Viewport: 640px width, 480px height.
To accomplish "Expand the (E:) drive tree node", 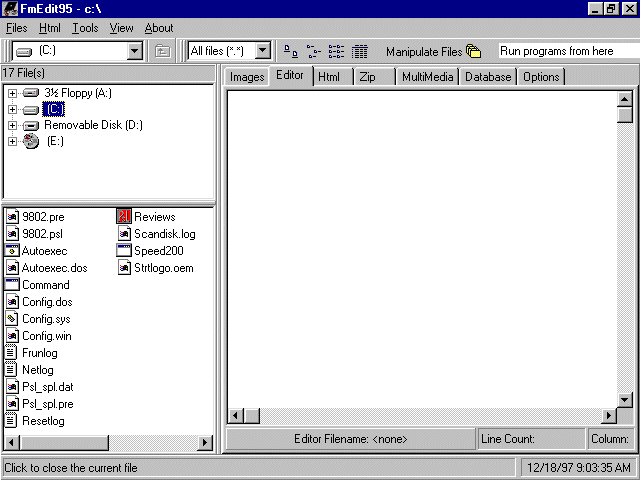I will 12,141.
